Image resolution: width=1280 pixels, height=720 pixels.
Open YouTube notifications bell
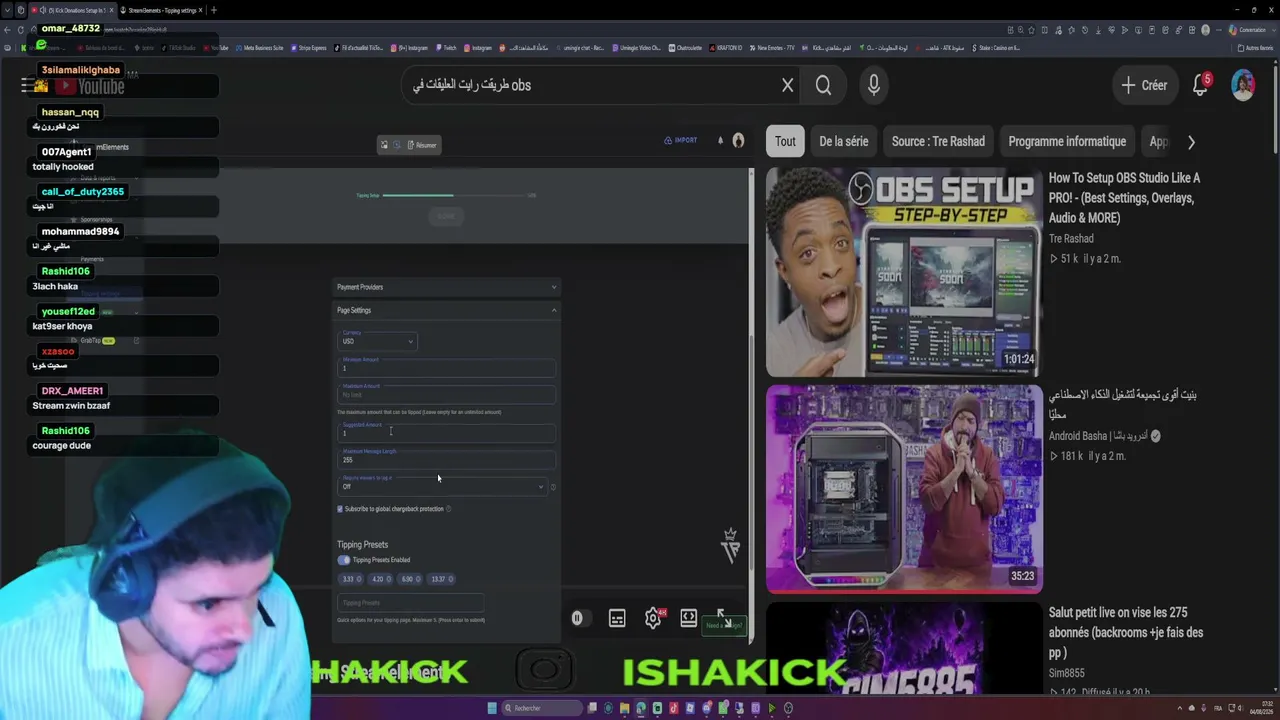click(x=1201, y=85)
